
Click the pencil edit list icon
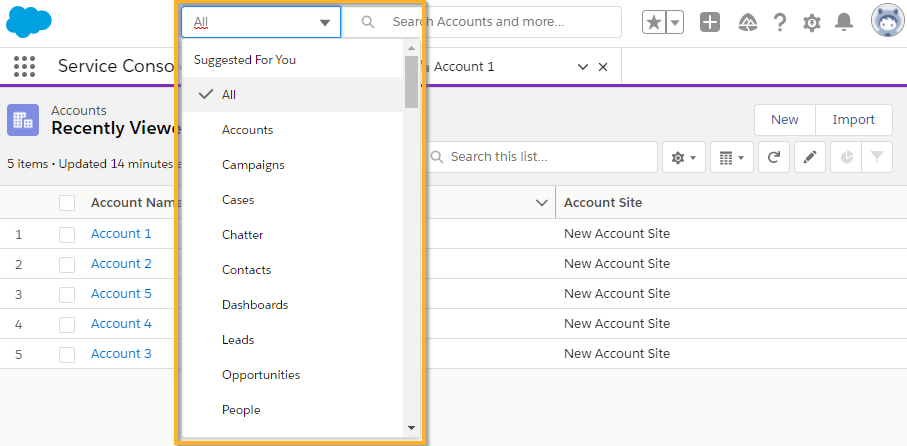point(810,157)
